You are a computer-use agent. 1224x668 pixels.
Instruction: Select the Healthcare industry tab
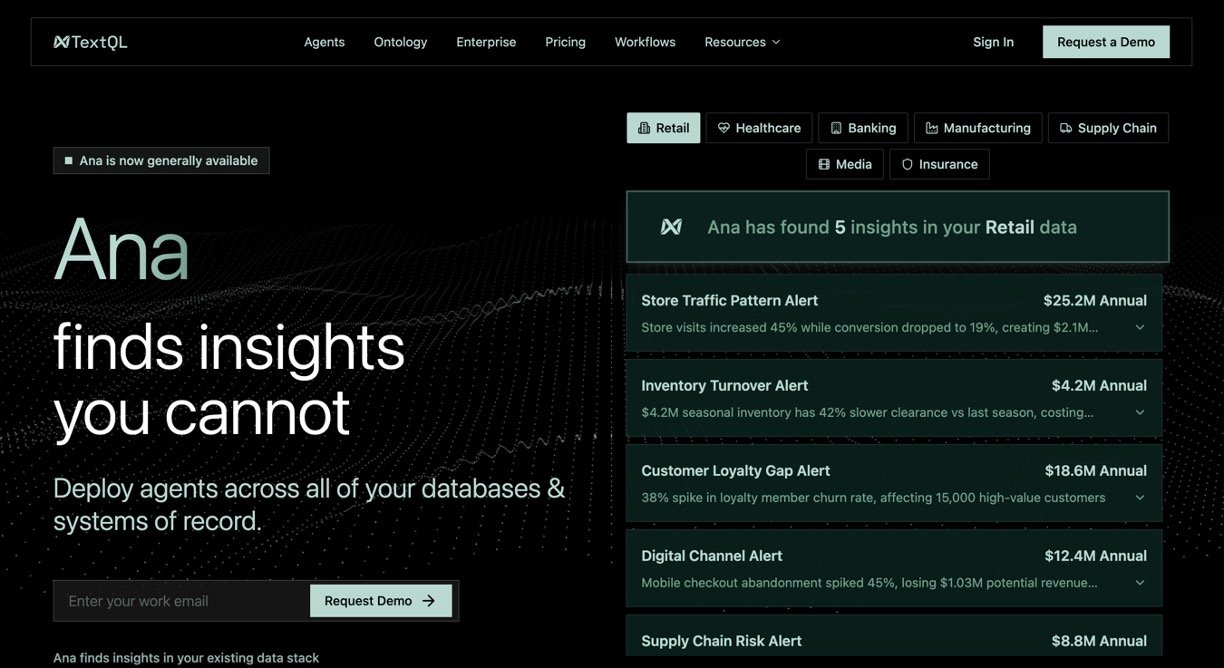click(759, 128)
